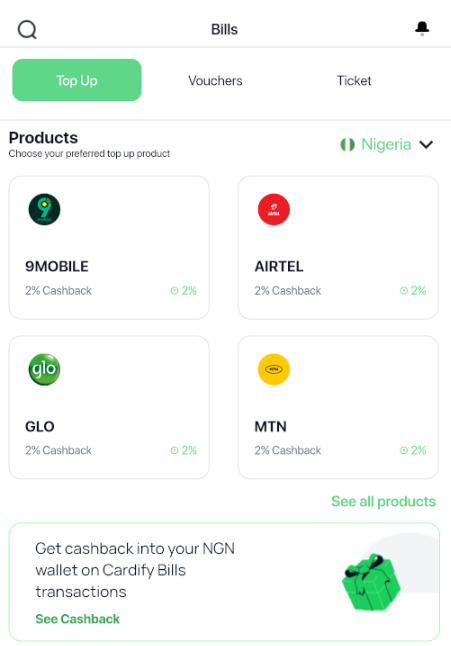Image resolution: width=451 pixels, height=646 pixels.
Task: Click the Nigeria flag icon
Action: click(x=347, y=145)
